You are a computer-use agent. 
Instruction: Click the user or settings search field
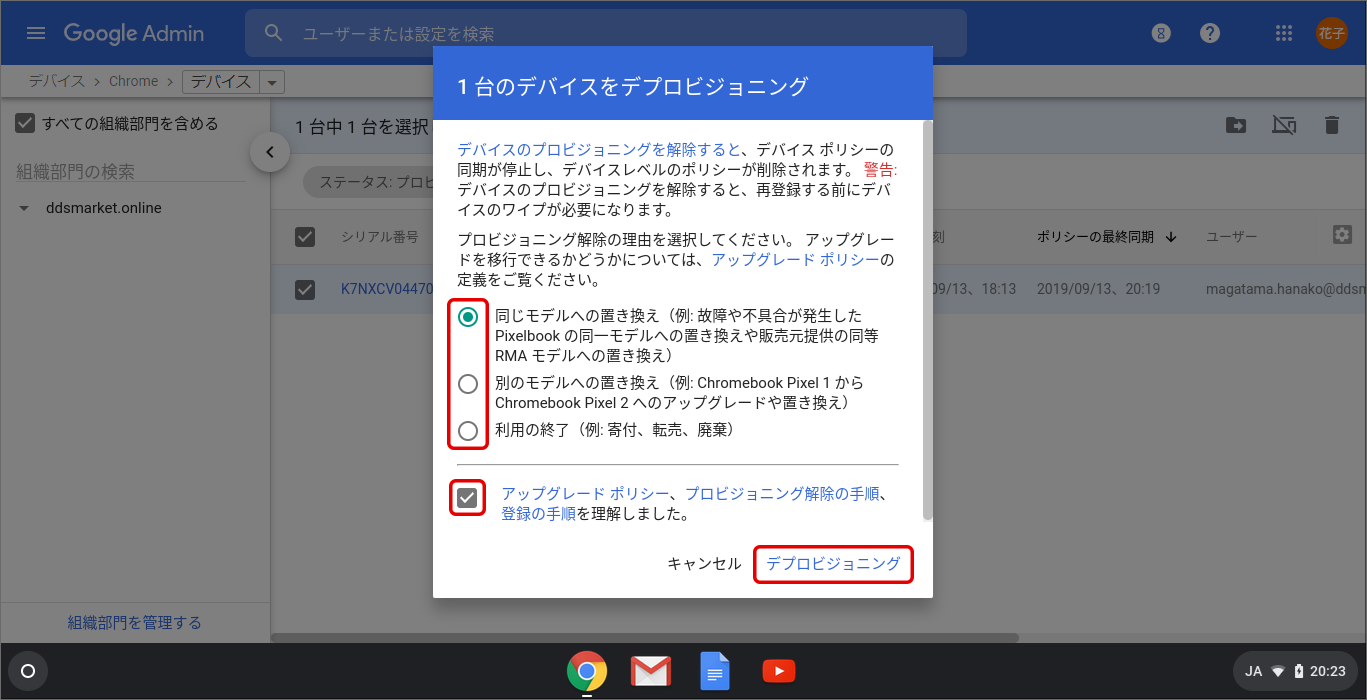pyautogui.click(x=620, y=34)
